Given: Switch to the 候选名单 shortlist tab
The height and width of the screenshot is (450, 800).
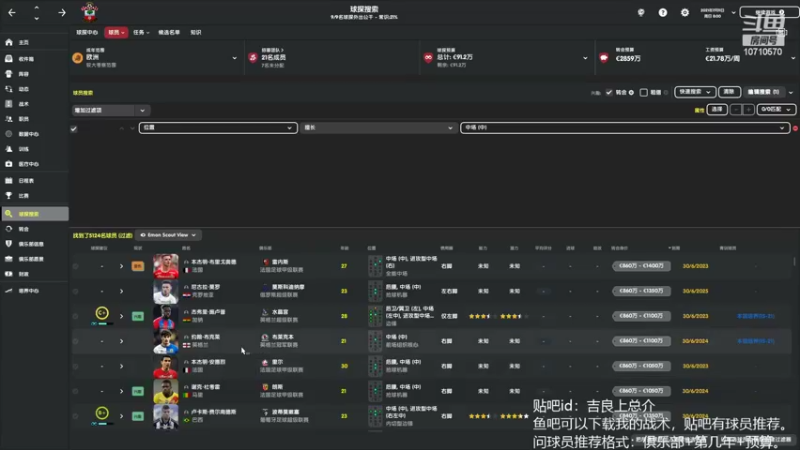Looking at the screenshot, I should pyautogui.click(x=169, y=32).
